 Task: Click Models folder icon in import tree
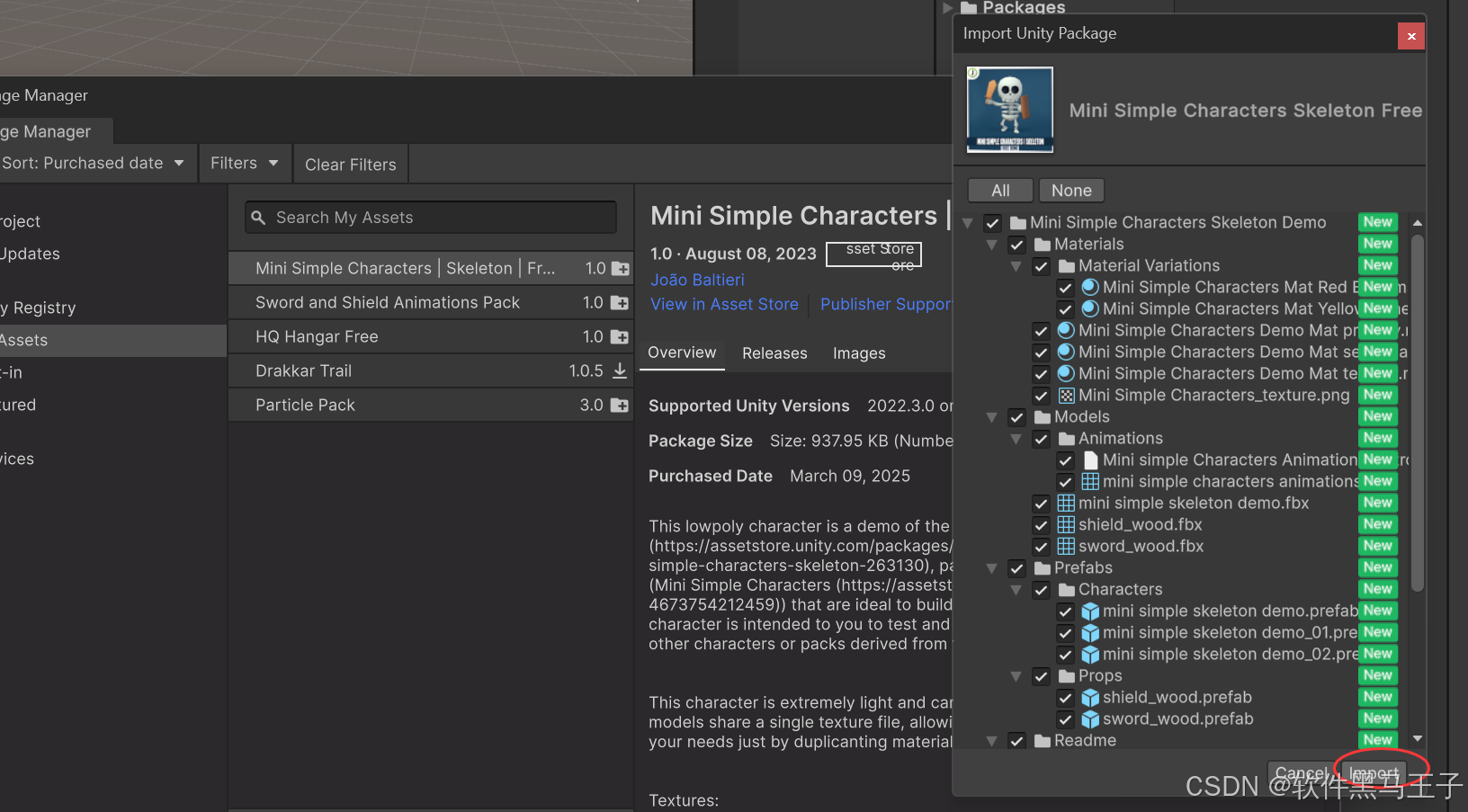pos(1043,416)
